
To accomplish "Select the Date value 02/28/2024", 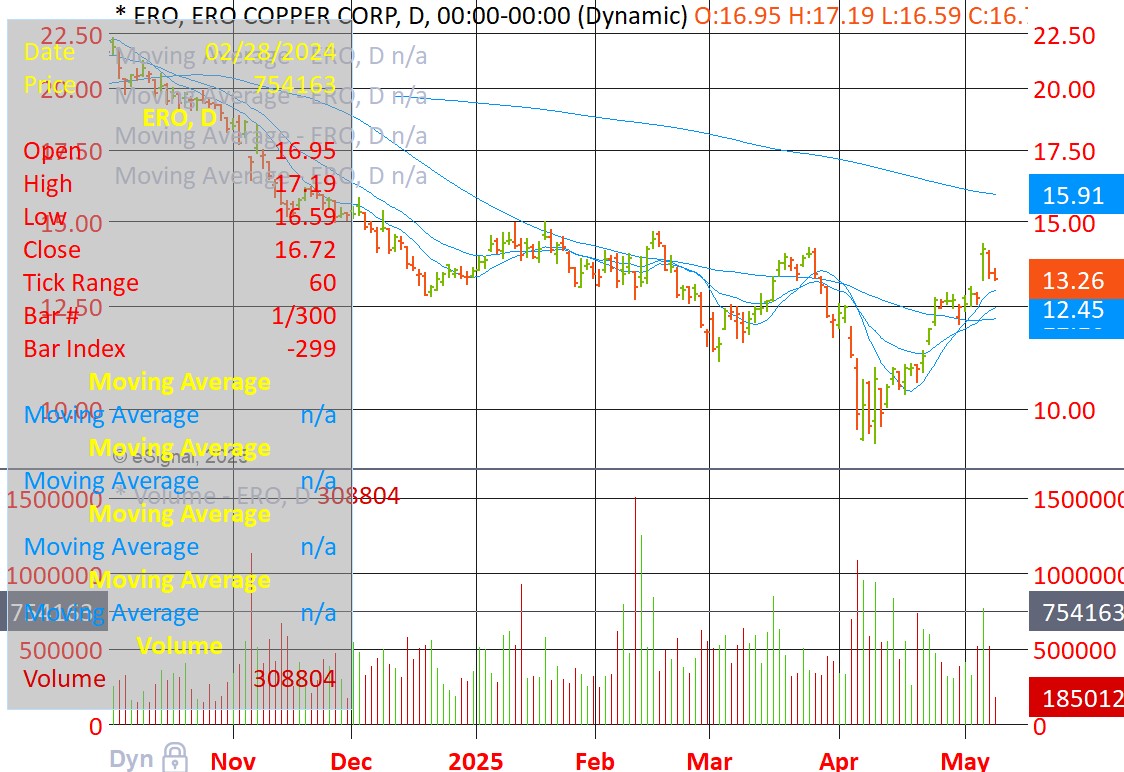I will [x=270, y=52].
